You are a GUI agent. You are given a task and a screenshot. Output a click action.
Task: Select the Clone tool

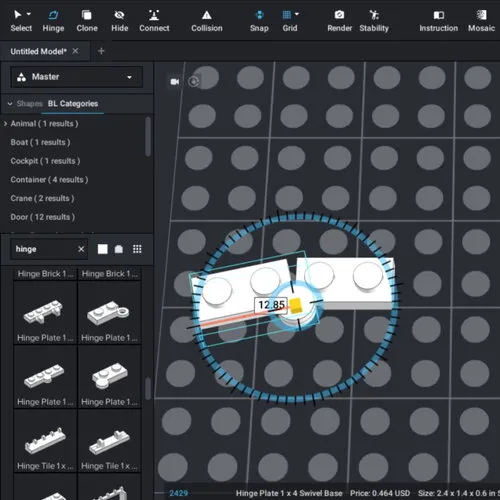[87, 21]
